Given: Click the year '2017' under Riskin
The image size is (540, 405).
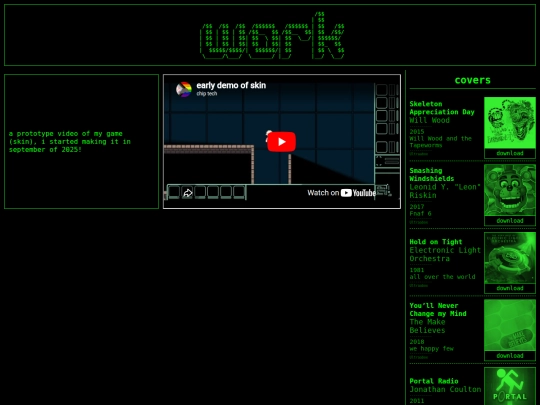Looking at the screenshot, I should point(417,207).
